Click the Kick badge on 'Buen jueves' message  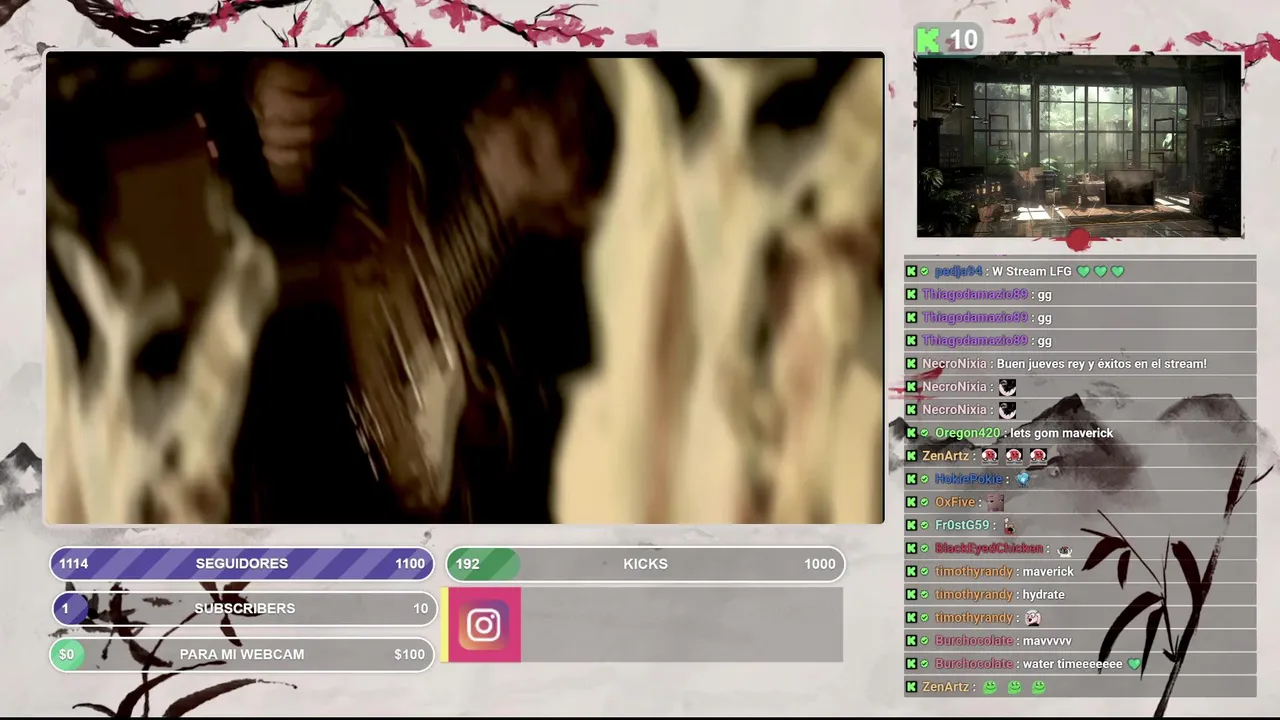tap(911, 364)
